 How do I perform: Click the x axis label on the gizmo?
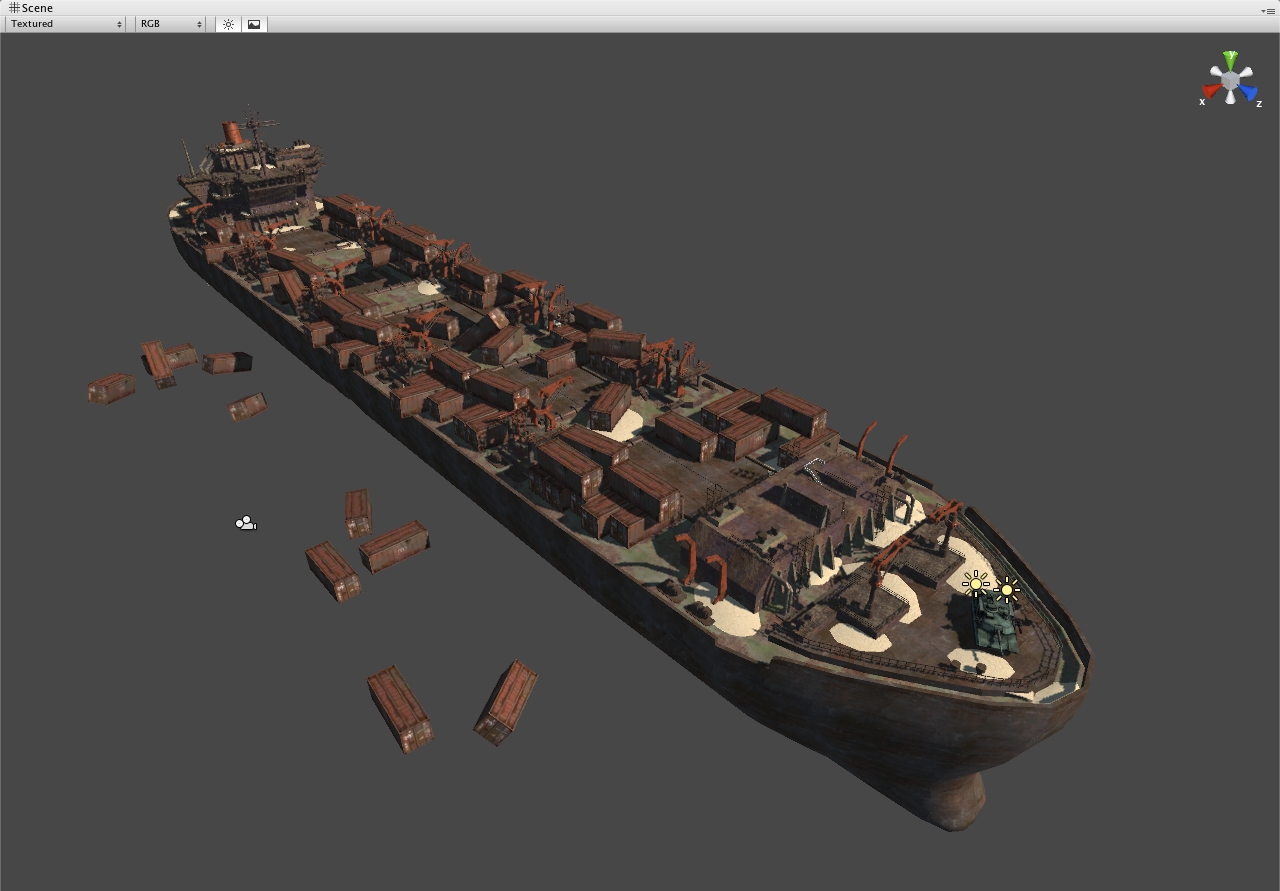1202,102
